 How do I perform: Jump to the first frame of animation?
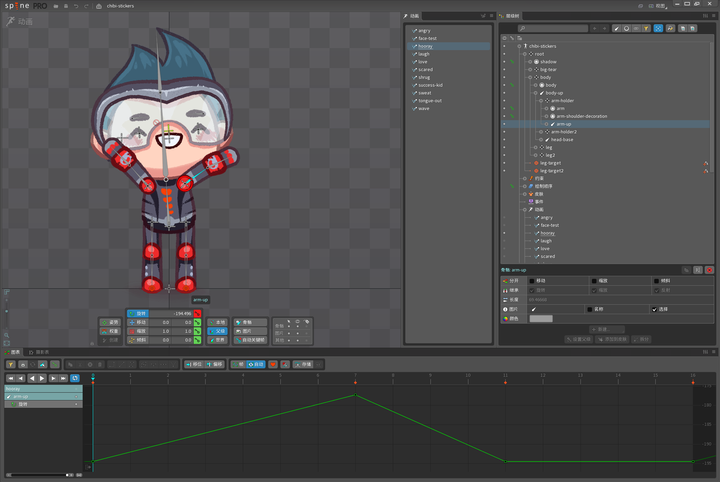tap(10, 378)
